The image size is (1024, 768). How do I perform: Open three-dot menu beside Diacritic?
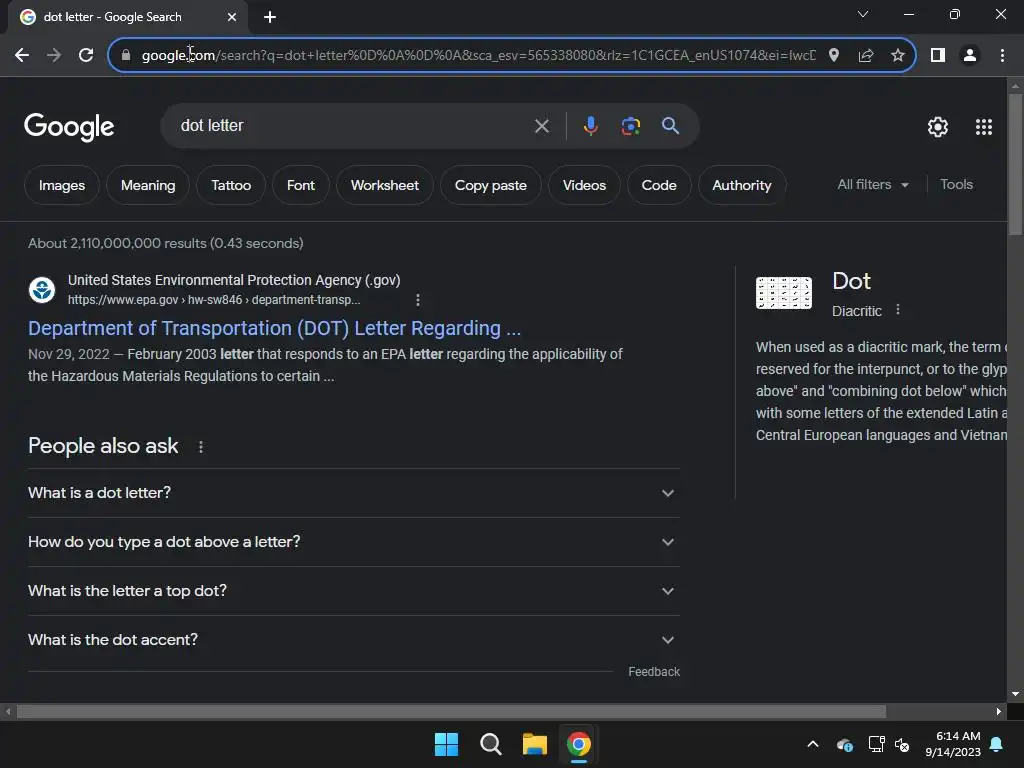[x=898, y=310]
